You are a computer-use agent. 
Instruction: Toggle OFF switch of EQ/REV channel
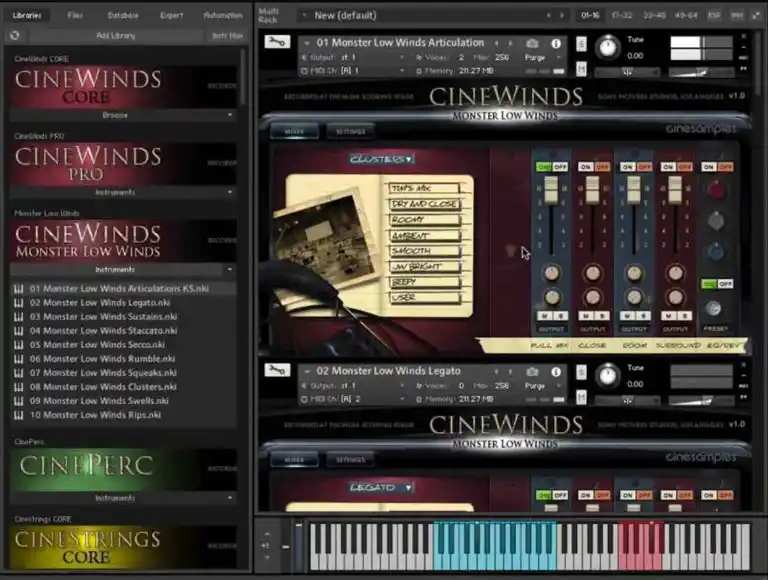click(725, 167)
